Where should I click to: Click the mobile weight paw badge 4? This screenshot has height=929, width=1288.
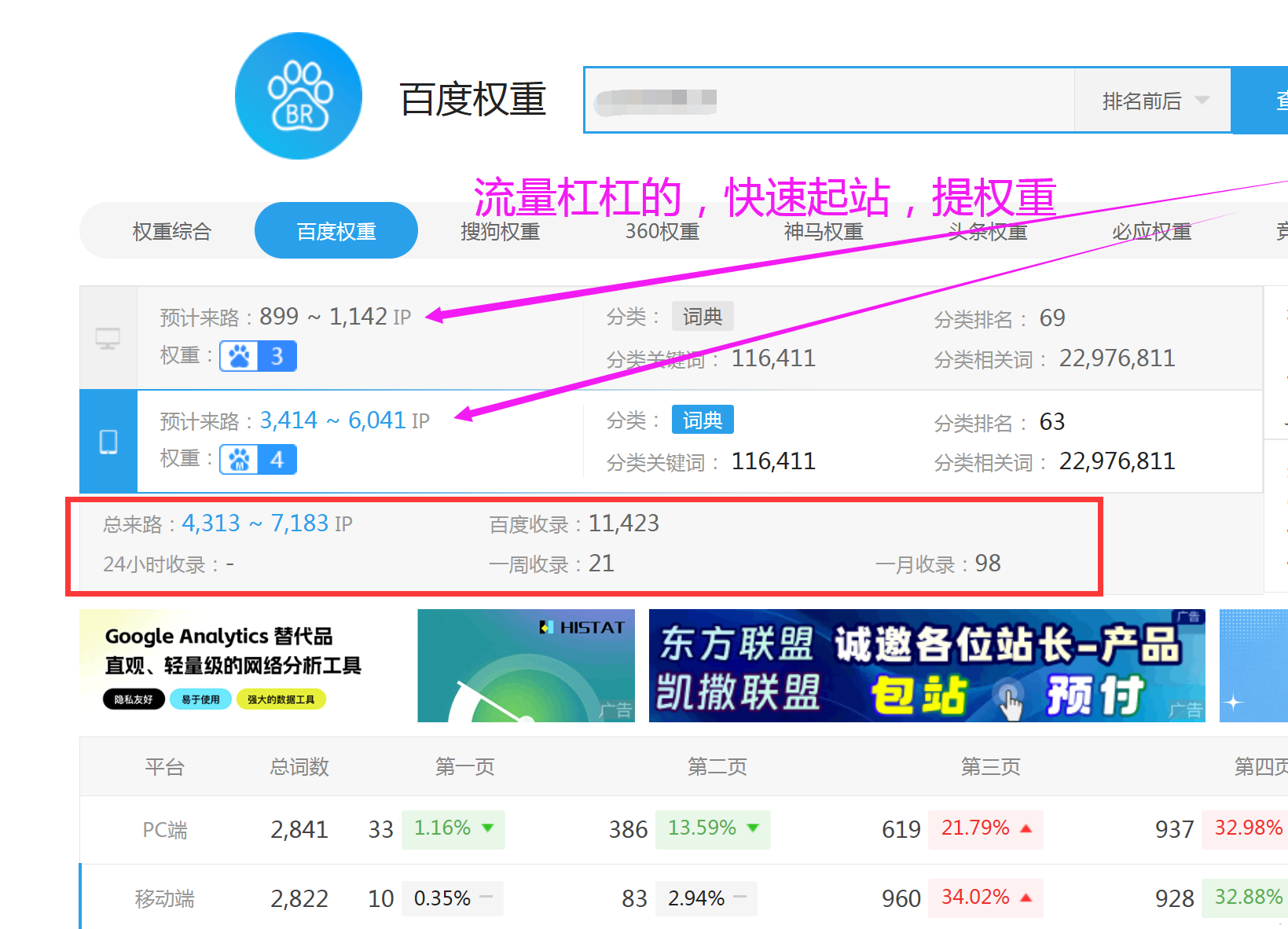(258, 460)
